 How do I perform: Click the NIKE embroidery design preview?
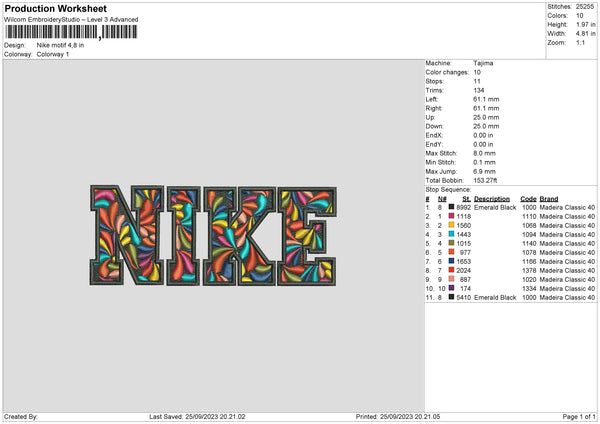click(x=213, y=235)
